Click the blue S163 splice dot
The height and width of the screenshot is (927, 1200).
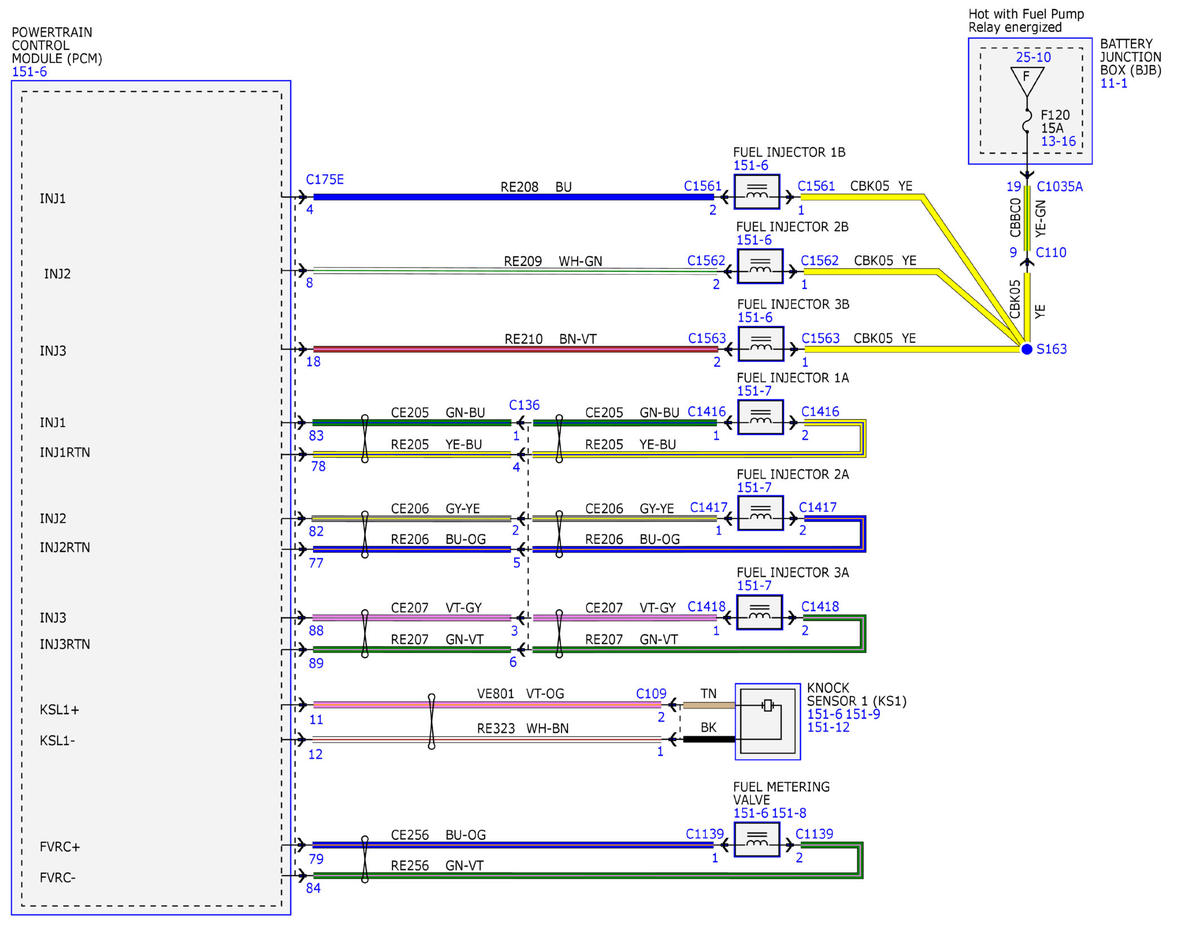tap(1025, 349)
